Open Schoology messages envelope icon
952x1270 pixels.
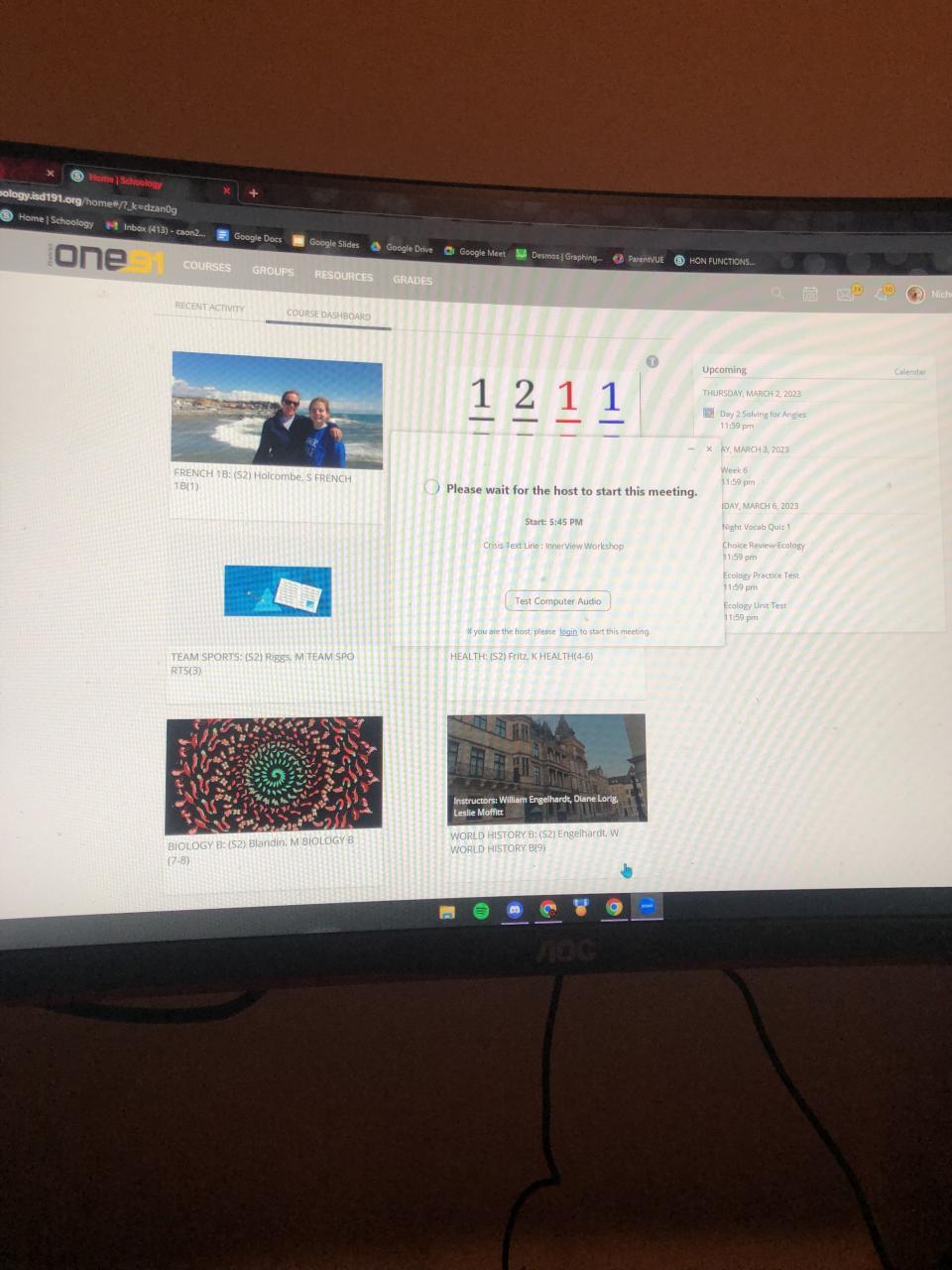point(846,294)
